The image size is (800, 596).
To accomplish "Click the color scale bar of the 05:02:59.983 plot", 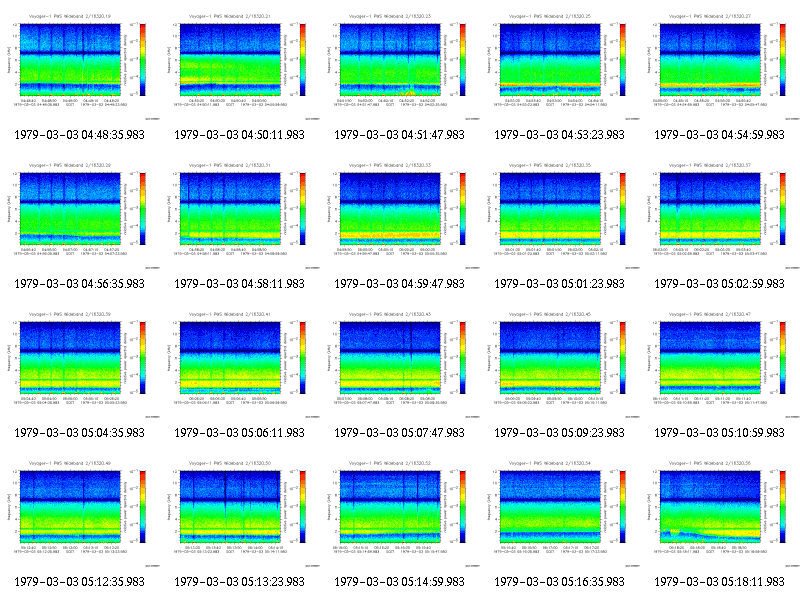I will (x=783, y=209).
